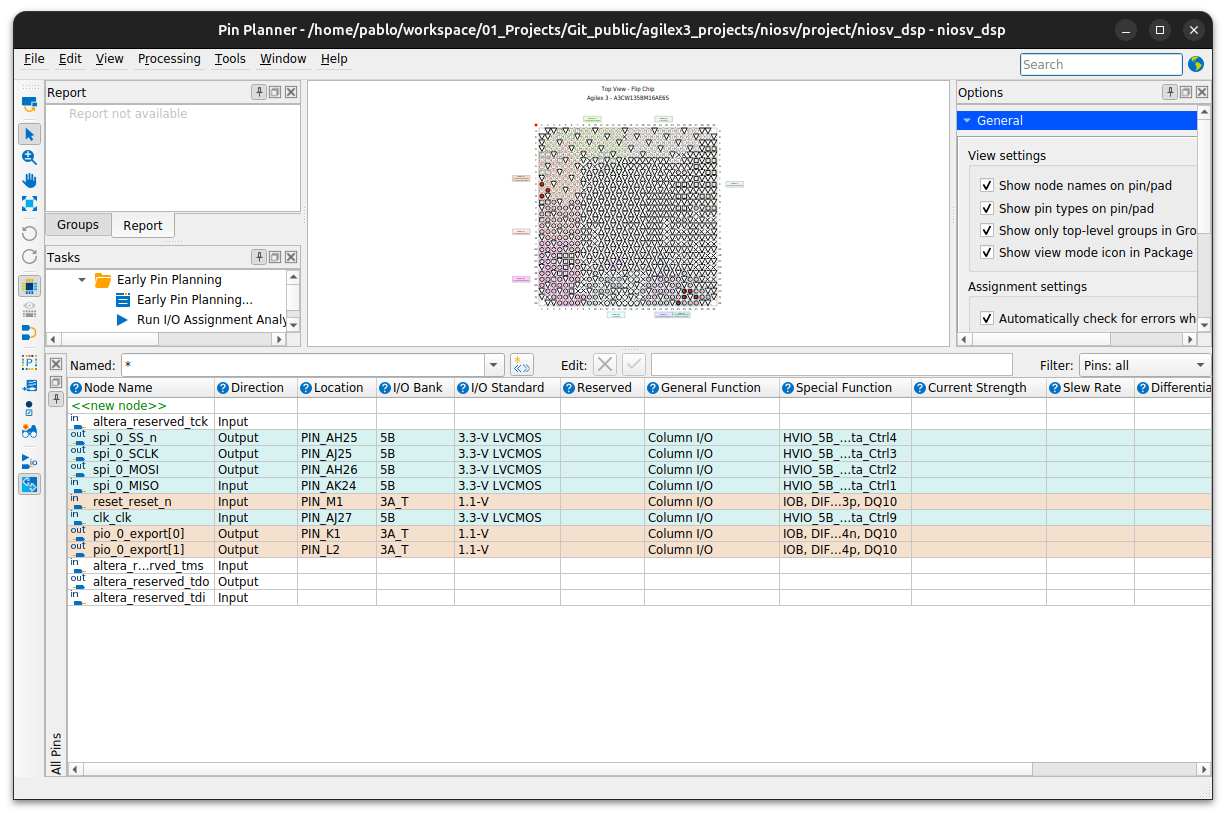Select the arrow pointer tool
This screenshot has height=816, width=1226.
click(29, 134)
